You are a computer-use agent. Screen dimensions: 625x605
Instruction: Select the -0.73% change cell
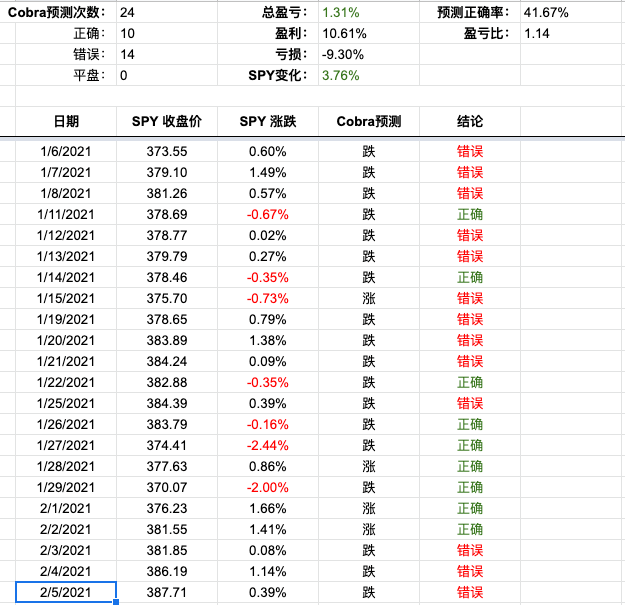pos(267,299)
